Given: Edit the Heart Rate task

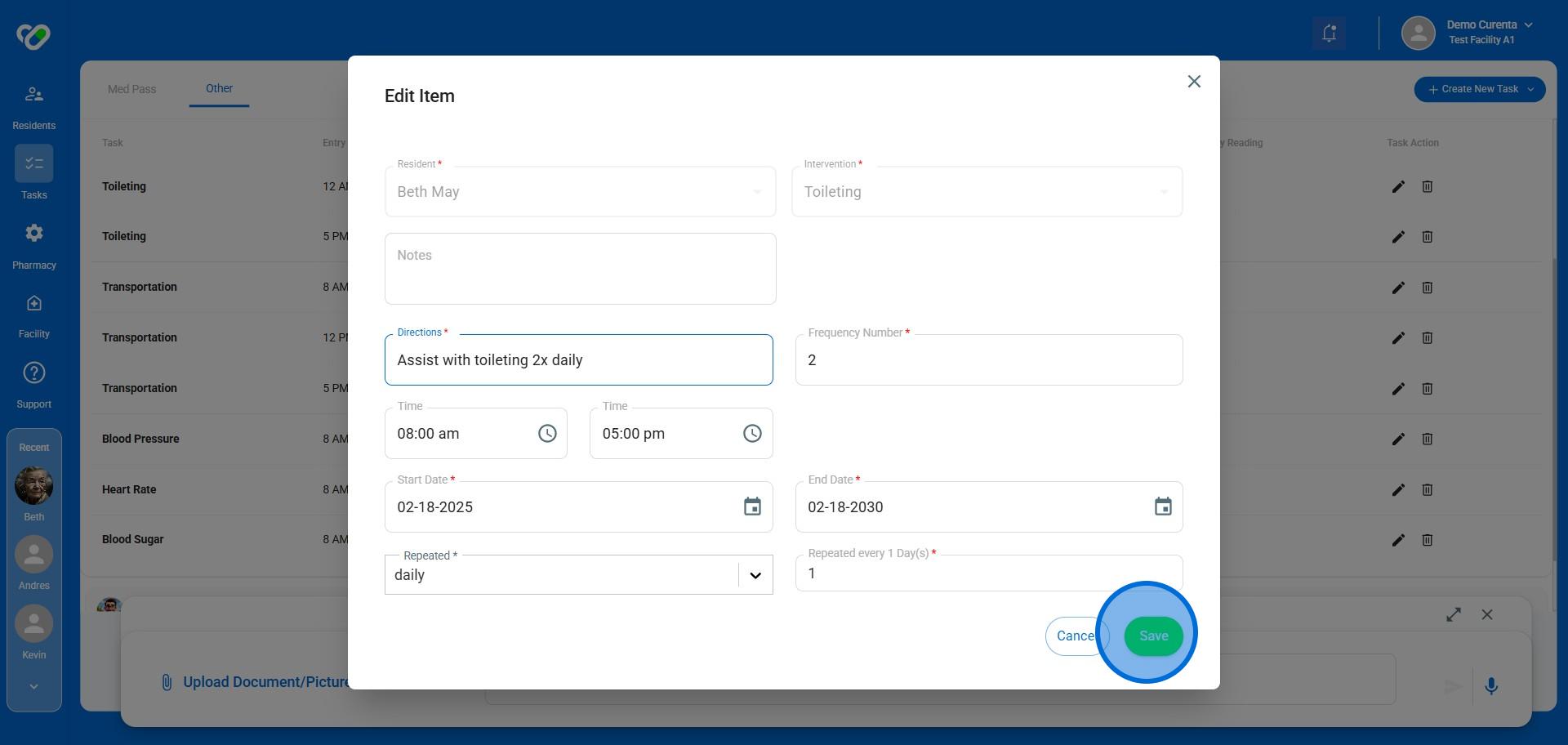Looking at the screenshot, I should coord(1398,489).
